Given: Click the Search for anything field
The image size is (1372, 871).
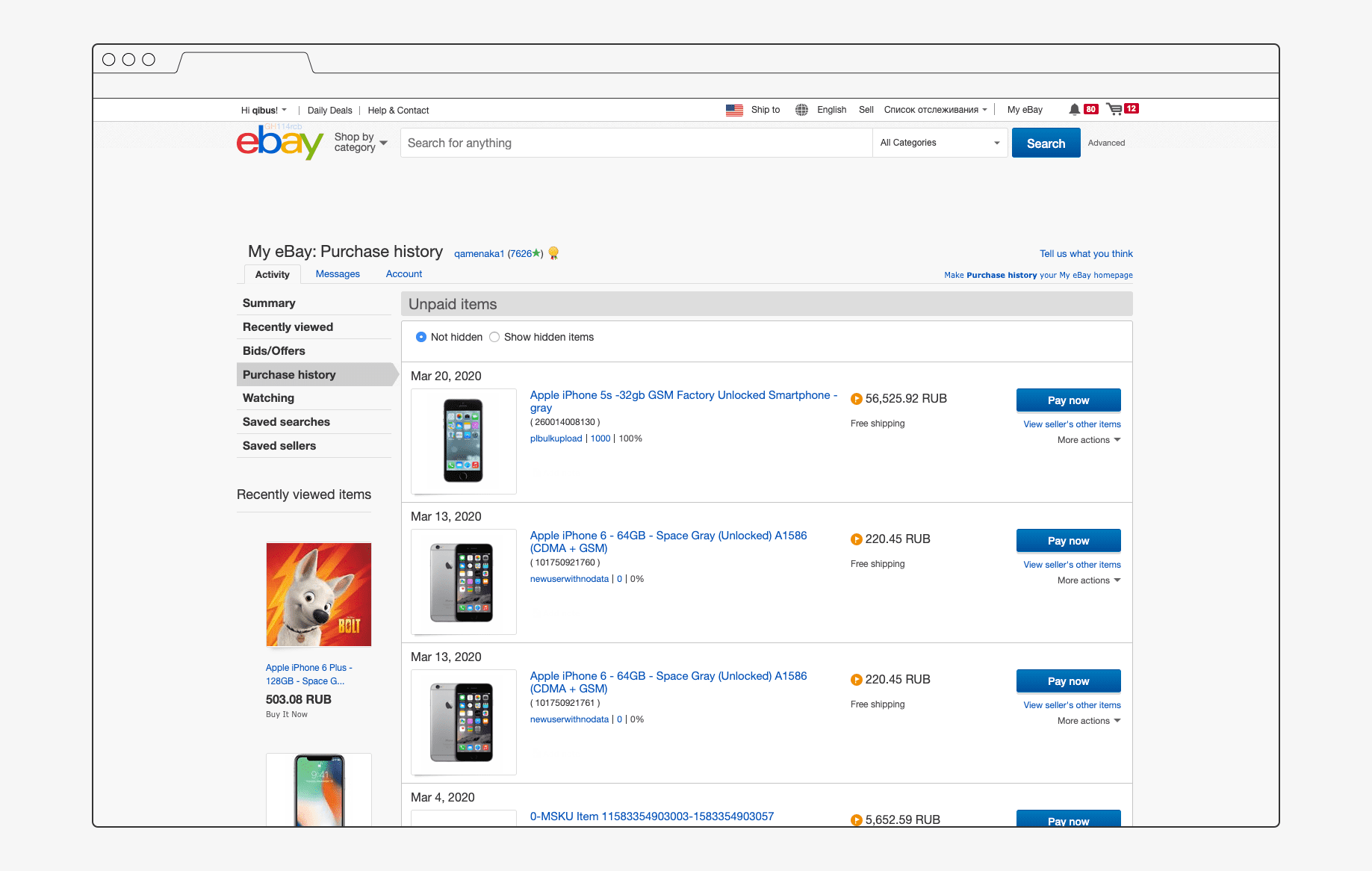Looking at the screenshot, I should 636,143.
